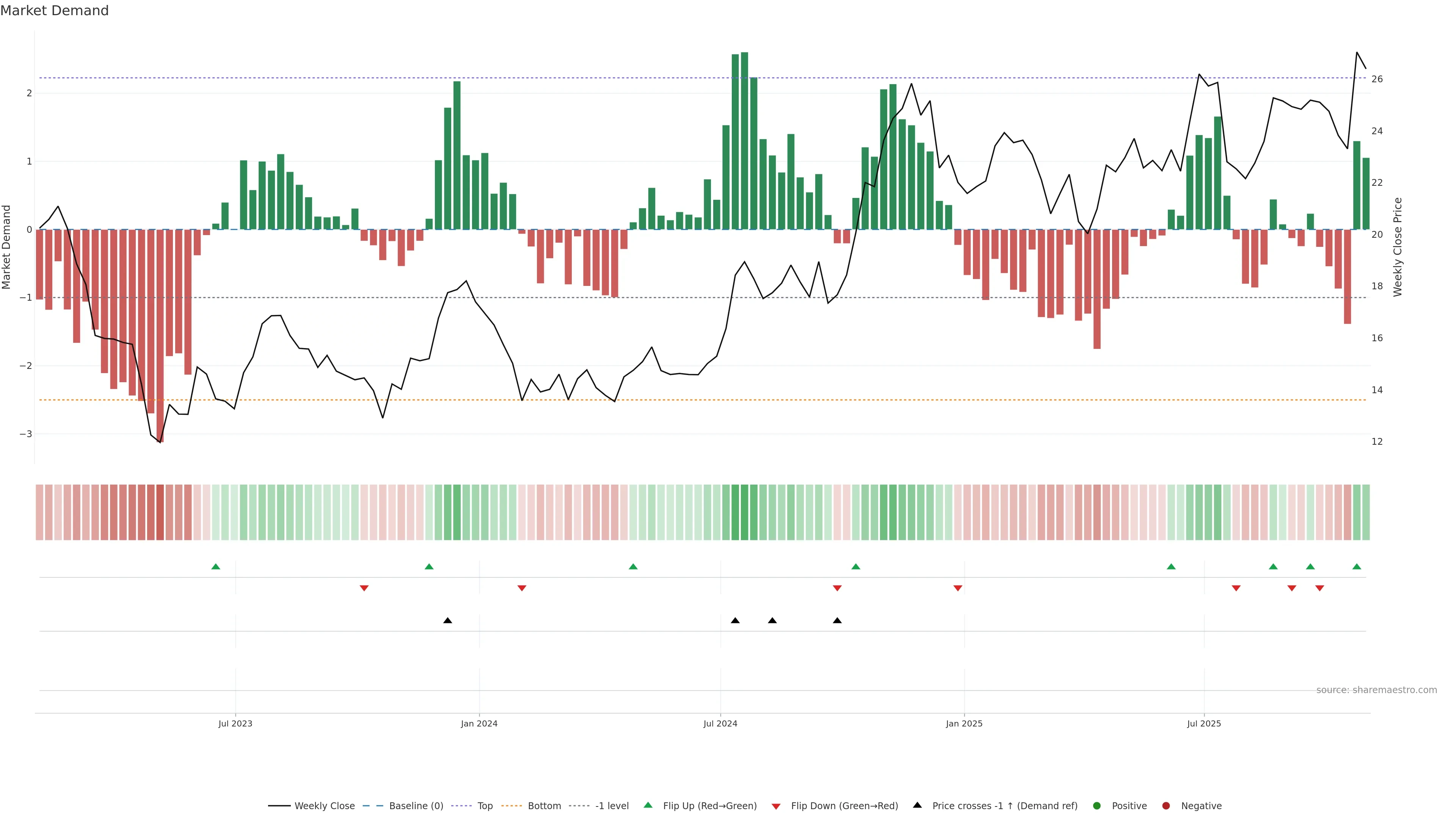Click the last green flip-up marker on the timeline
Screen dimensions: 1456x819
(x=1357, y=566)
